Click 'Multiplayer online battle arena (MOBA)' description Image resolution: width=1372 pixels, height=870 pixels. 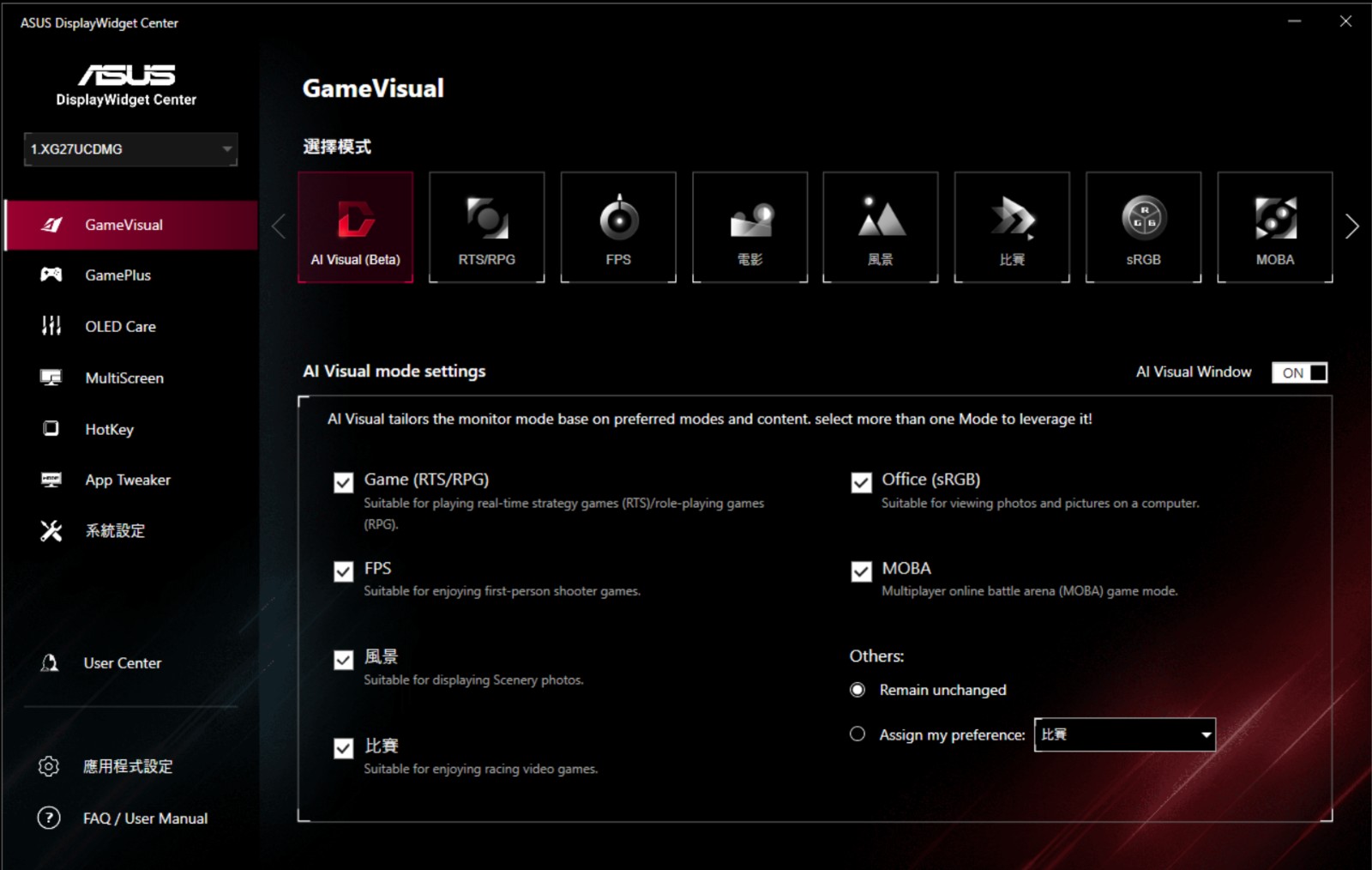point(1029,591)
